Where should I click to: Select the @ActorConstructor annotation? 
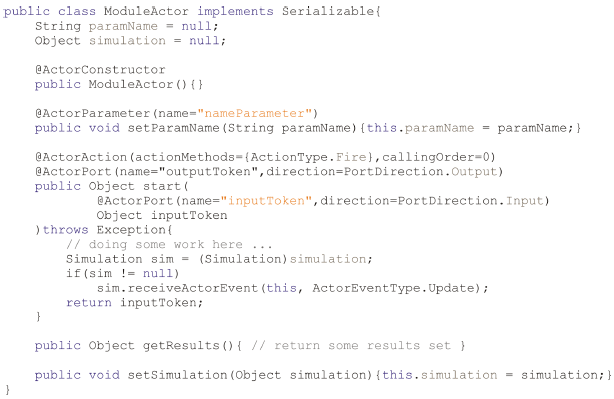coord(100,70)
